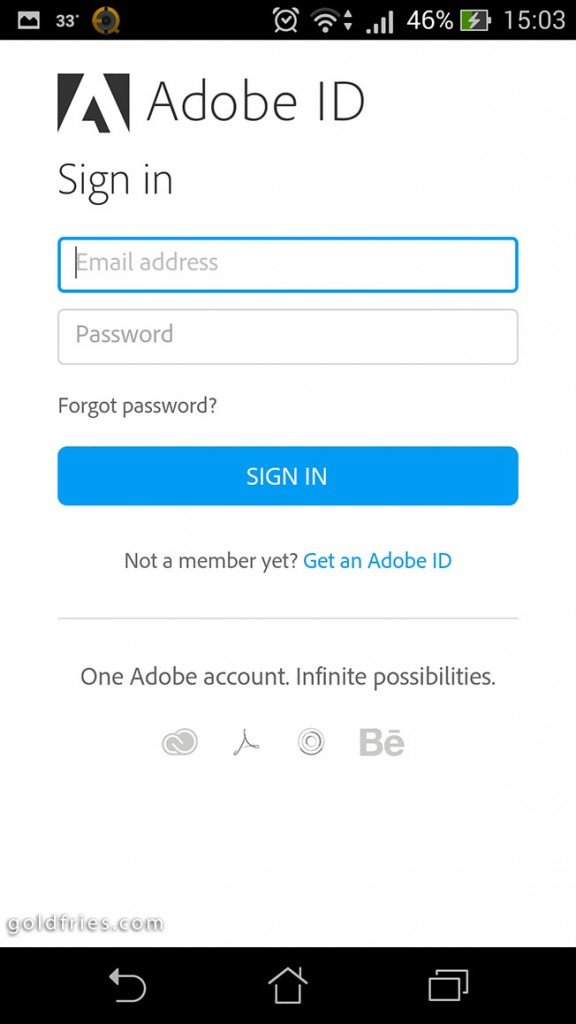Tap the Creative Cloud icon
The width and height of the screenshot is (576, 1024).
pos(180,743)
